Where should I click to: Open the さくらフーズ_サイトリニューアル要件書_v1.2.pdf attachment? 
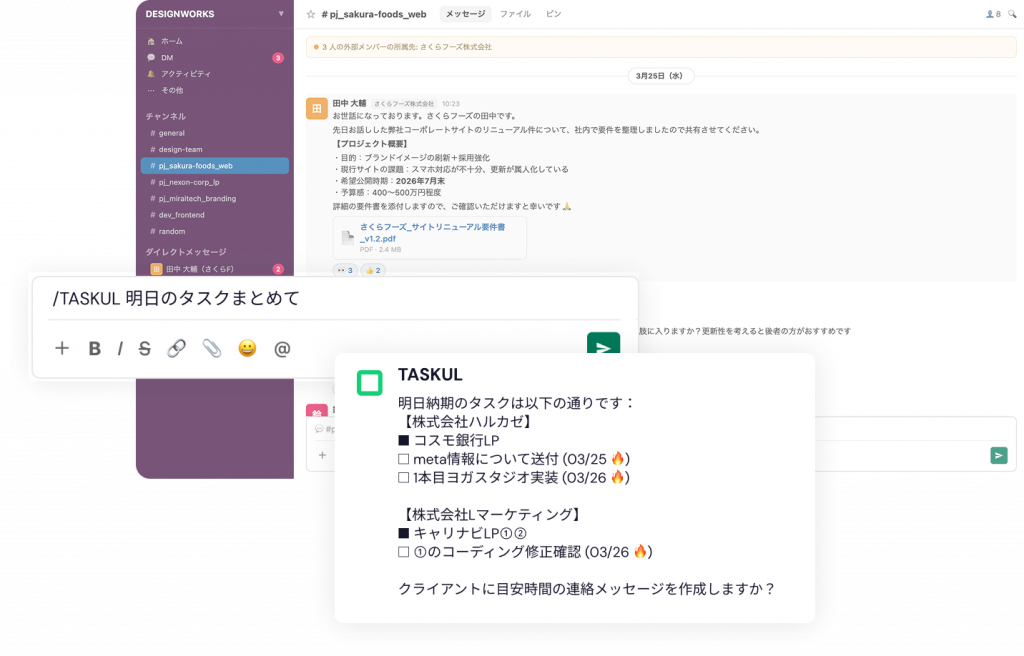[430, 238]
